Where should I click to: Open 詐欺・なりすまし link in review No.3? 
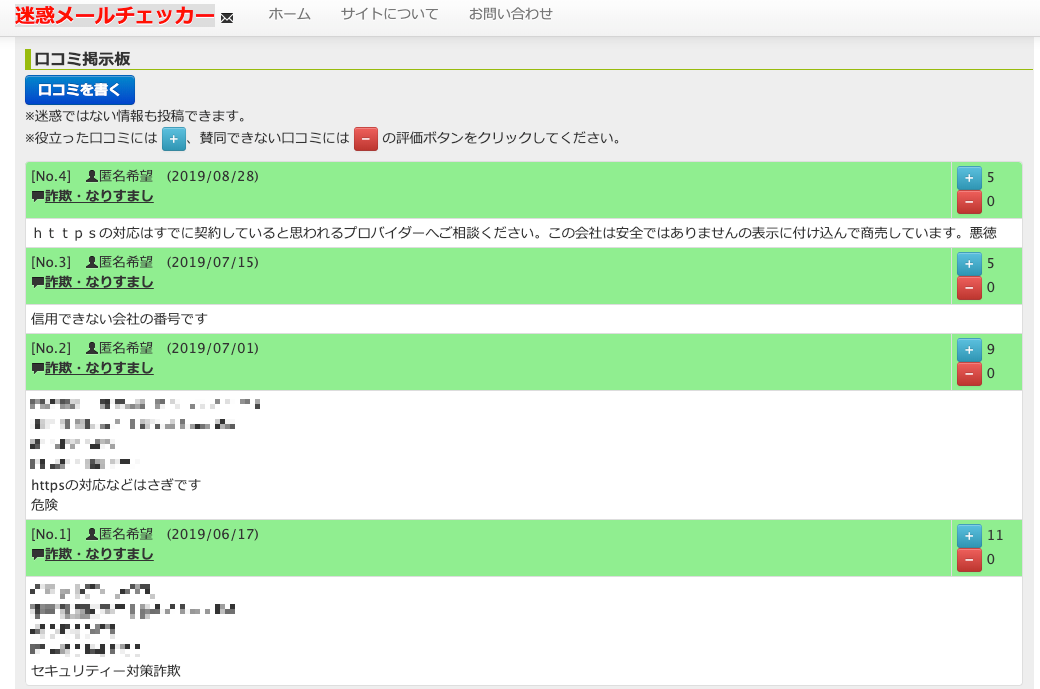point(99,282)
